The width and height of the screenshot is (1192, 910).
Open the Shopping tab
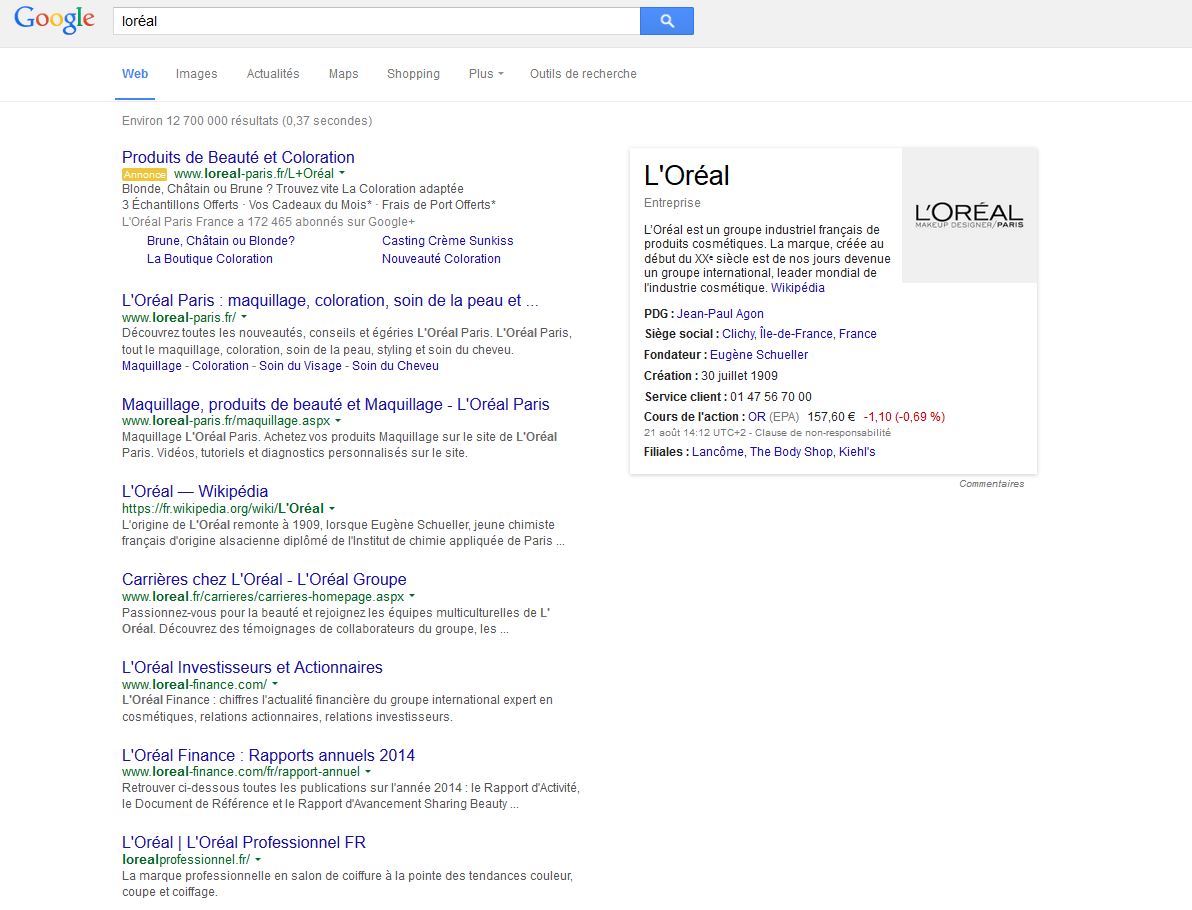pos(414,74)
